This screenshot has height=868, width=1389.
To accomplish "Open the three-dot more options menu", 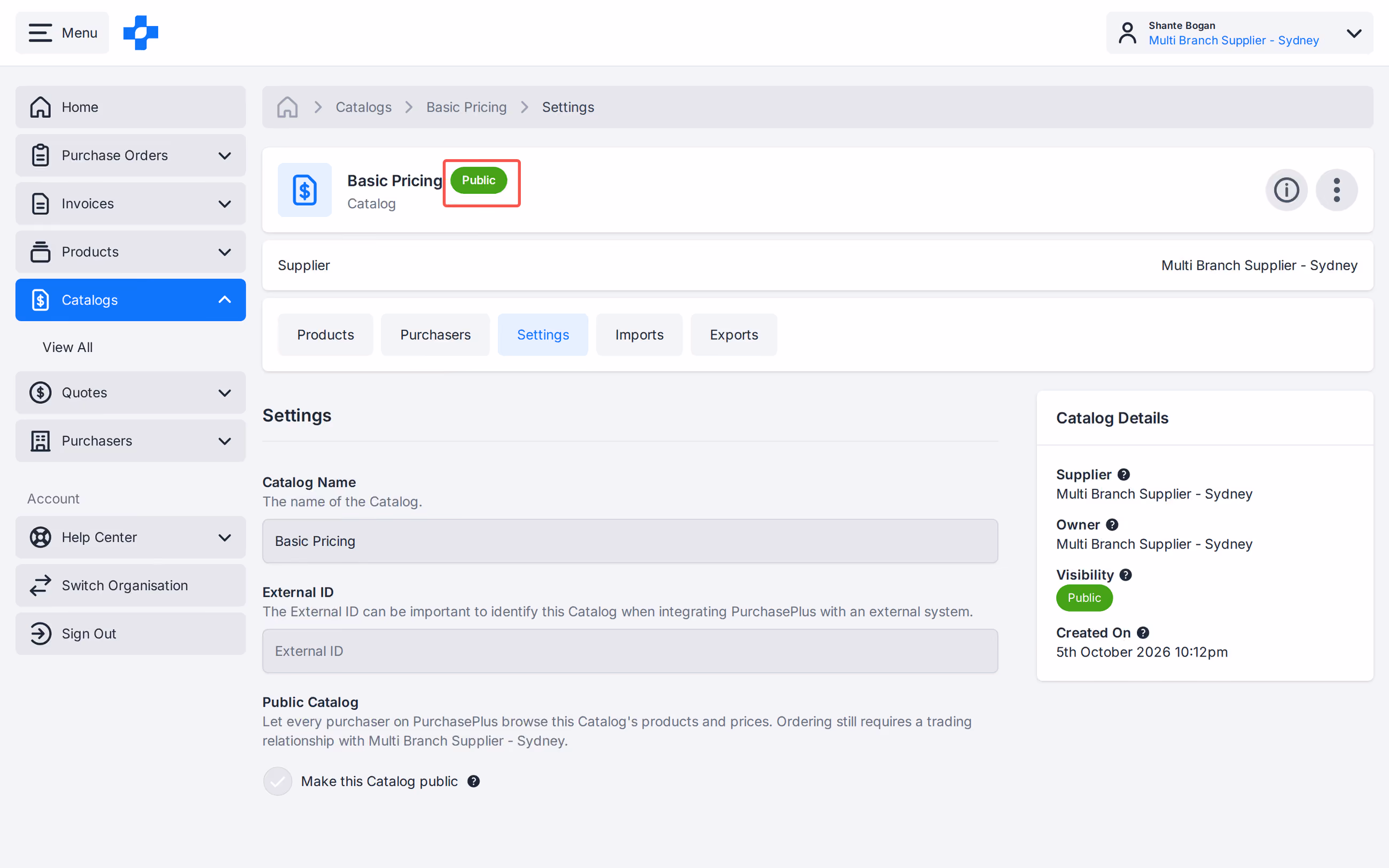I will point(1337,190).
